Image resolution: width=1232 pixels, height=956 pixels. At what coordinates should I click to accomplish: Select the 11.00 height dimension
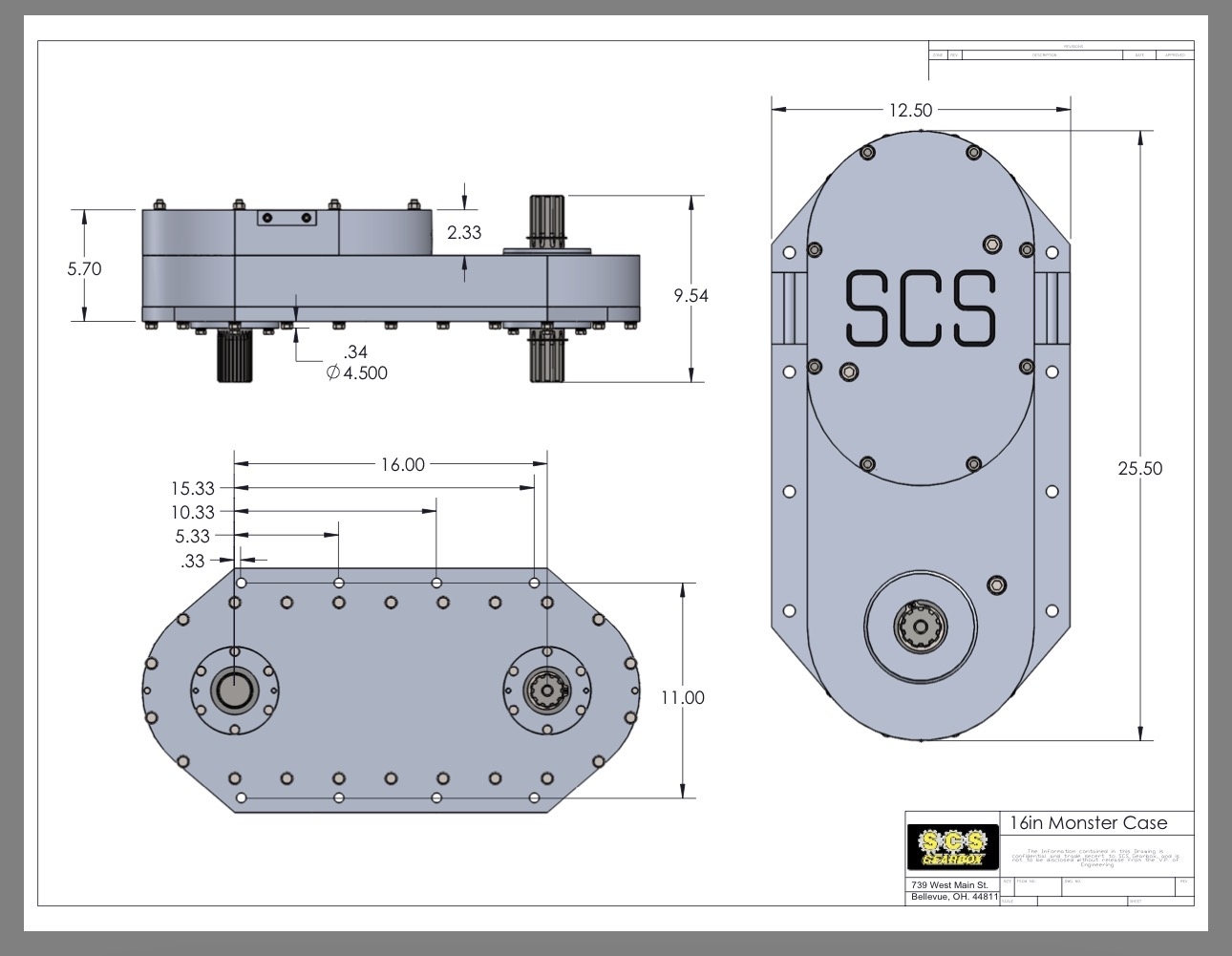(682, 697)
